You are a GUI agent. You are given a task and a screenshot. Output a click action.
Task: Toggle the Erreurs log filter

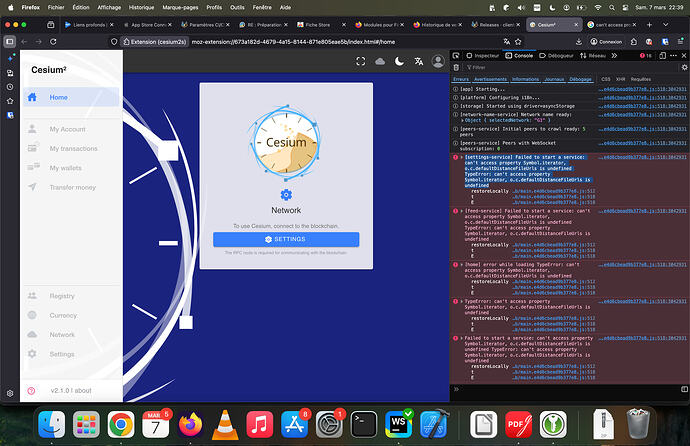click(x=461, y=78)
